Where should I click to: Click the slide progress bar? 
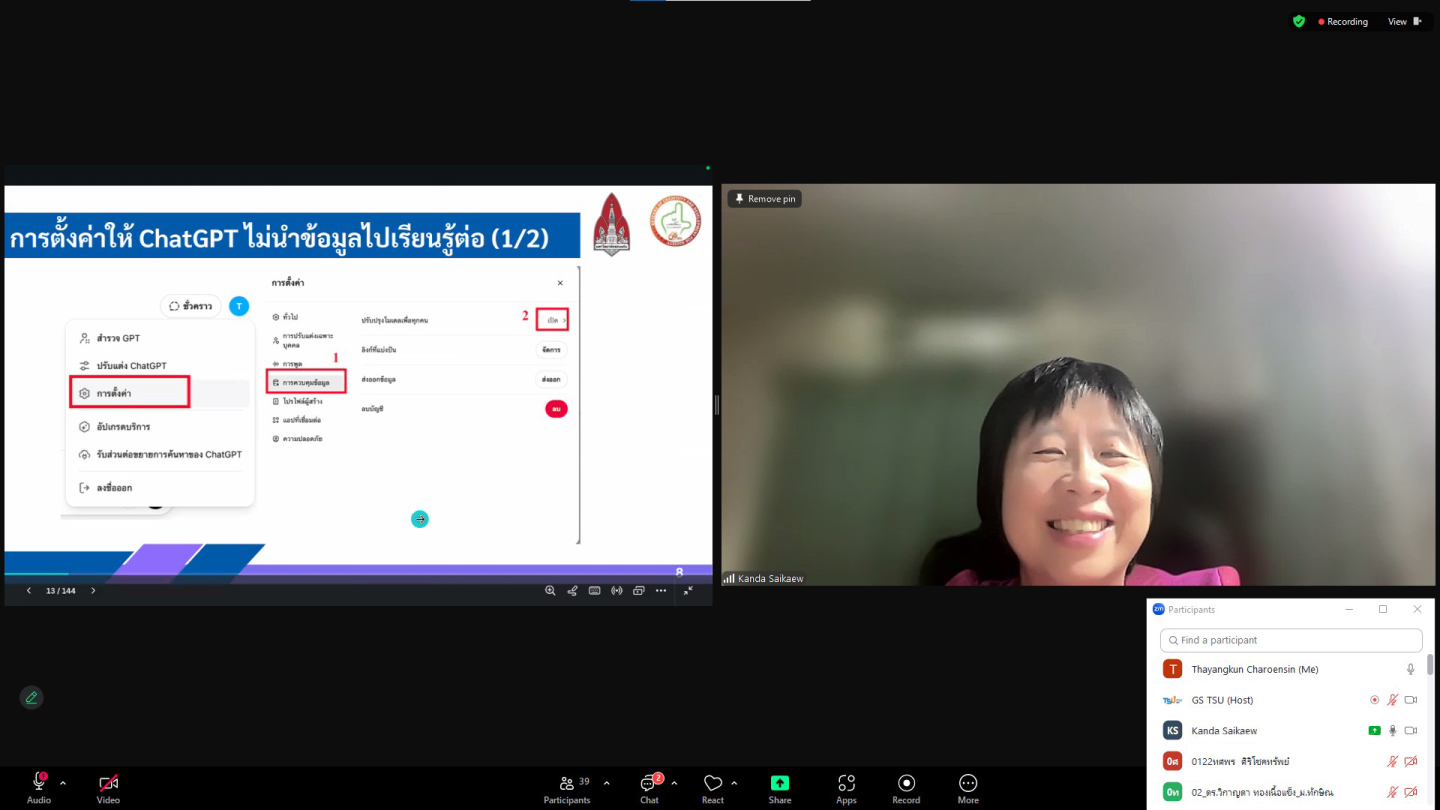[358, 575]
